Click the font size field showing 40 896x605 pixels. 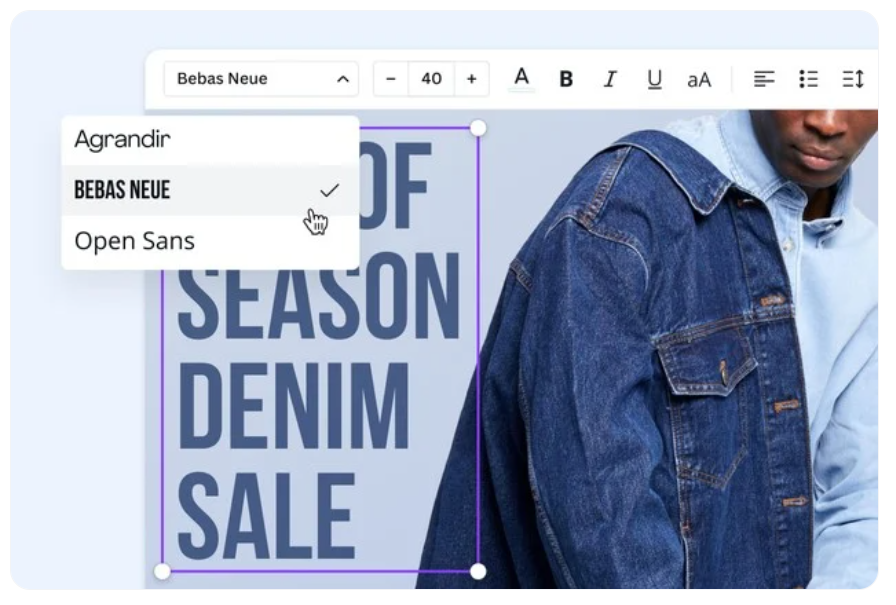pos(431,79)
